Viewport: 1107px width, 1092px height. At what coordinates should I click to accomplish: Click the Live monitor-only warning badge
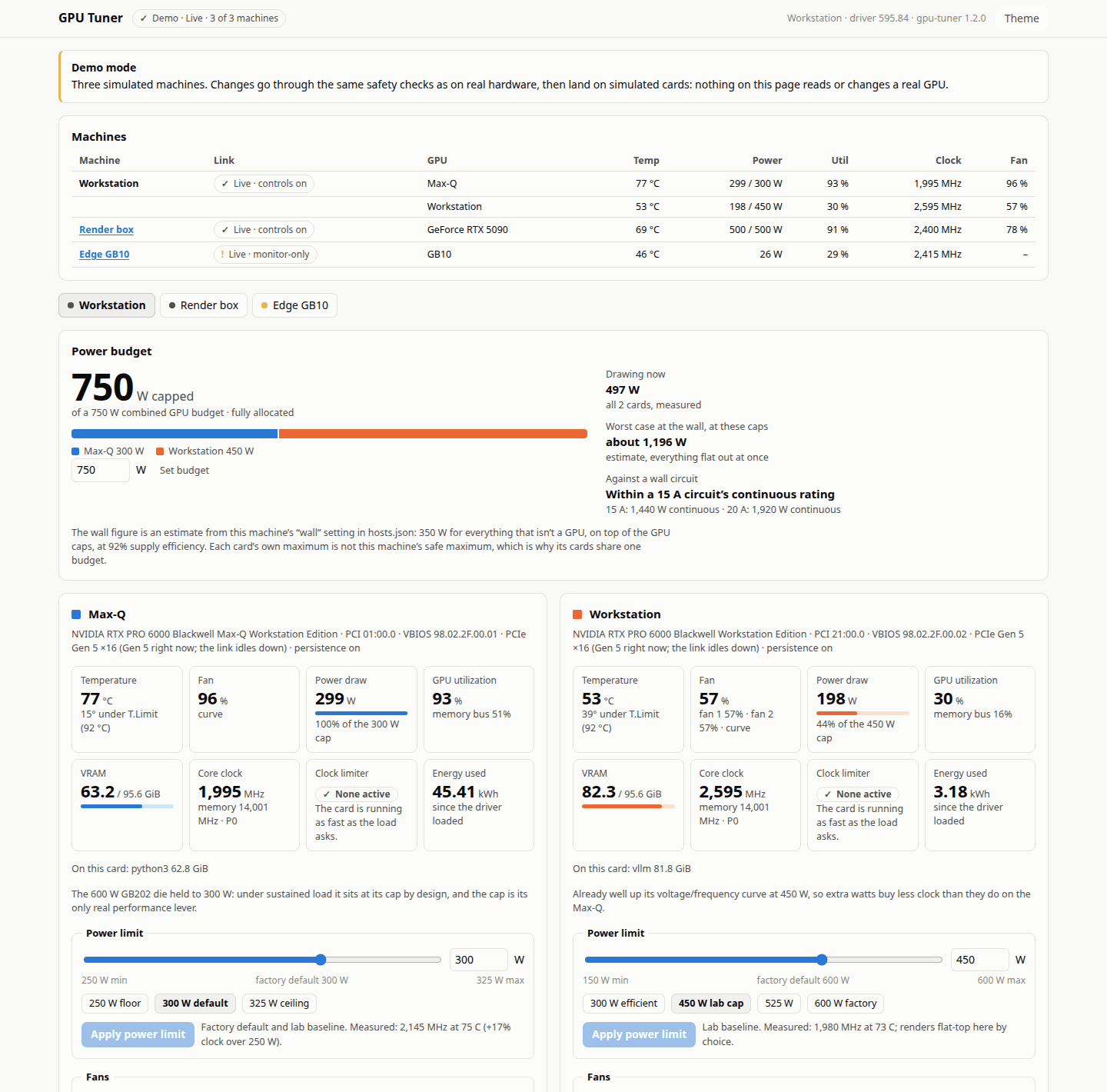265,255
